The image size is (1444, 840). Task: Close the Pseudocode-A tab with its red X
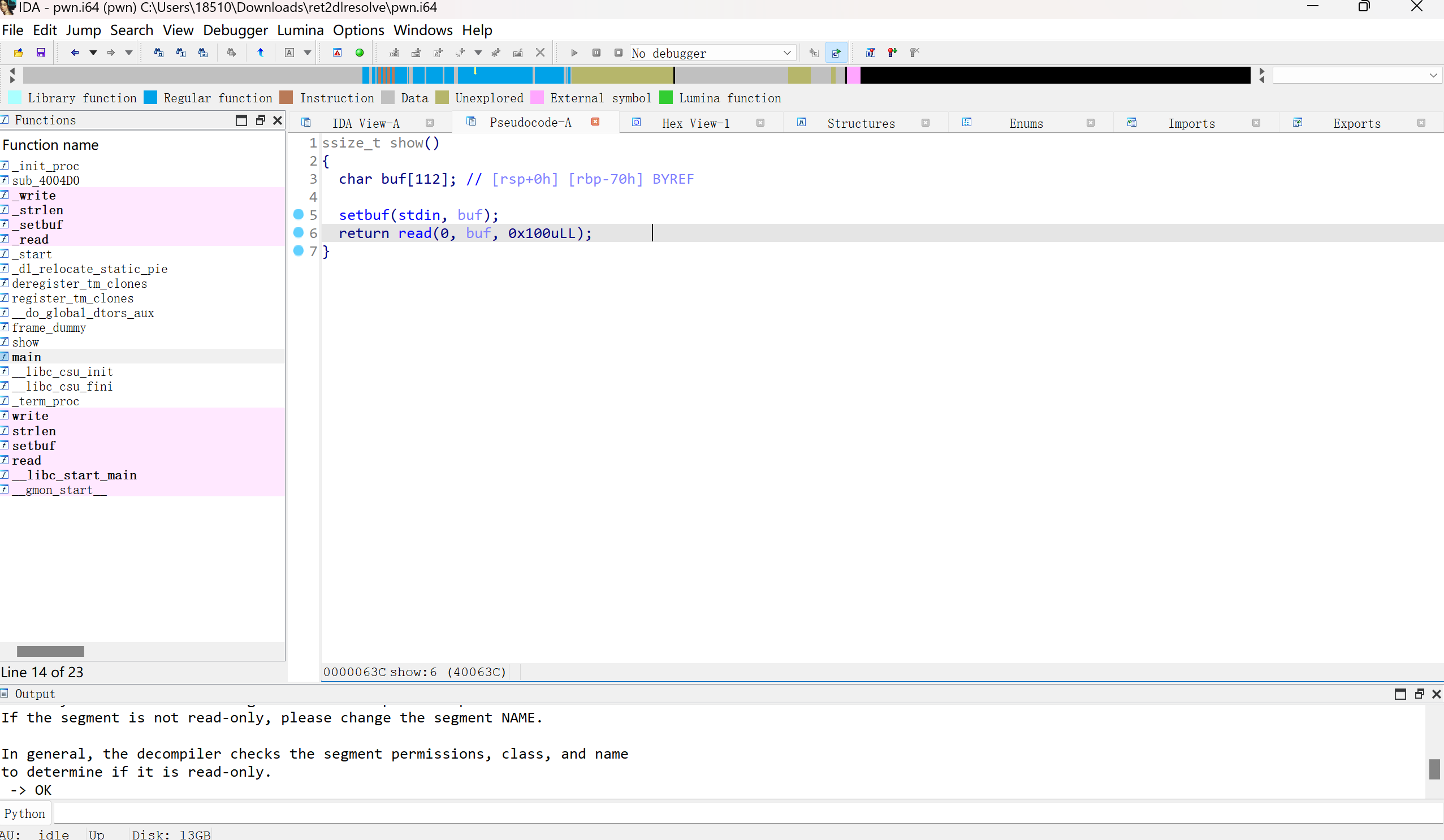coord(595,122)
